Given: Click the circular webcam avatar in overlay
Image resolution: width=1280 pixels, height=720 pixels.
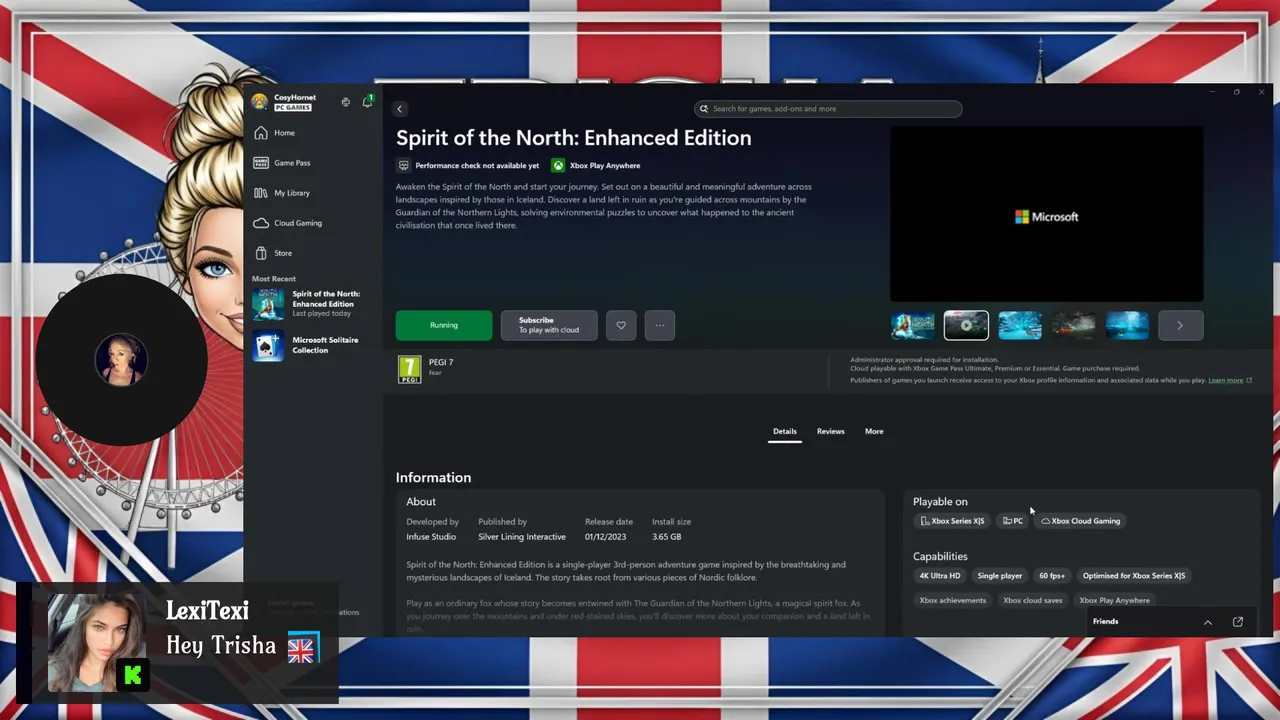Looking at the screenshot, I should (121, 359).
